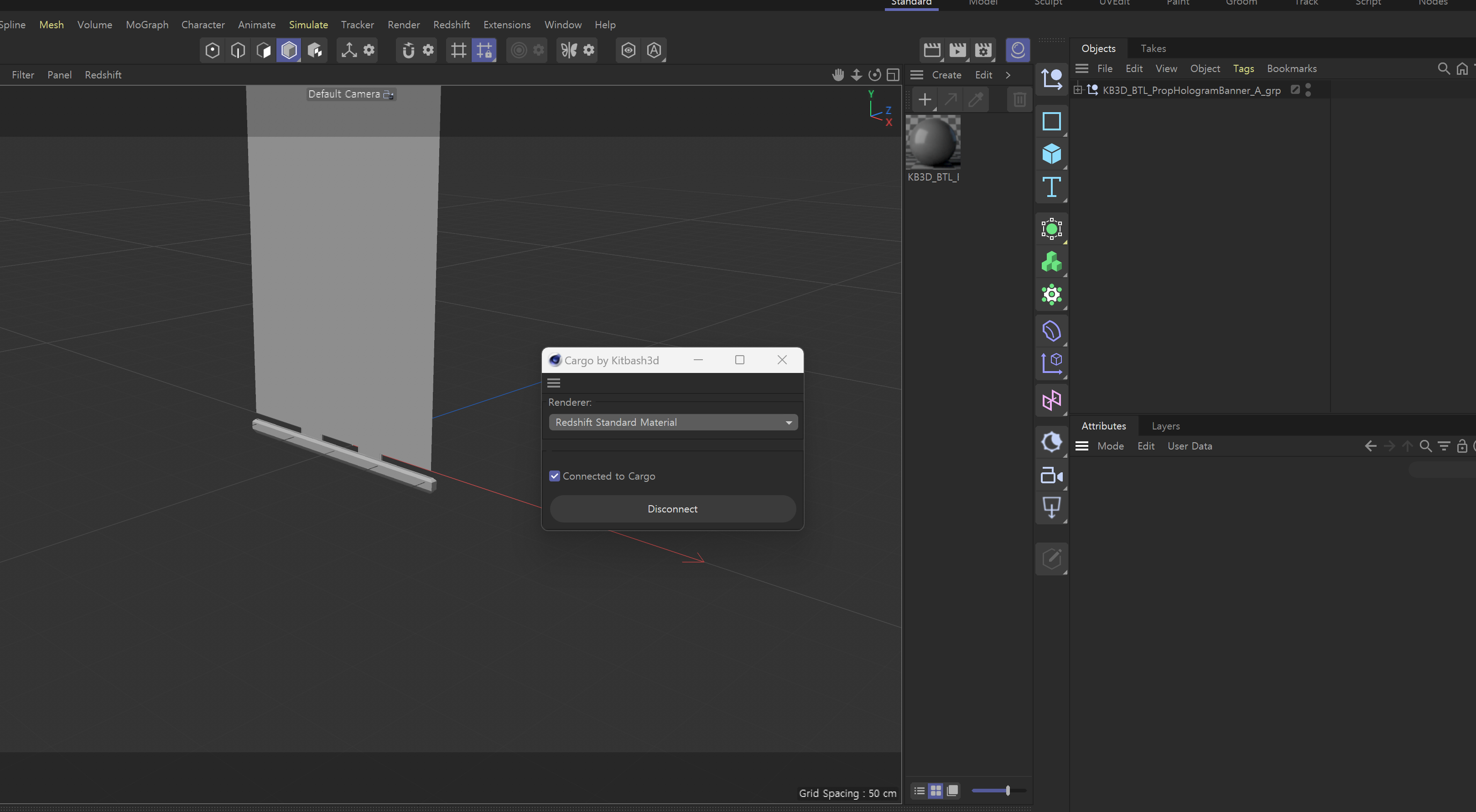The height and width of the screenshot is (812, 1476).
Task: Open Objects panel Tags menu
Action: pos(1243,69)
